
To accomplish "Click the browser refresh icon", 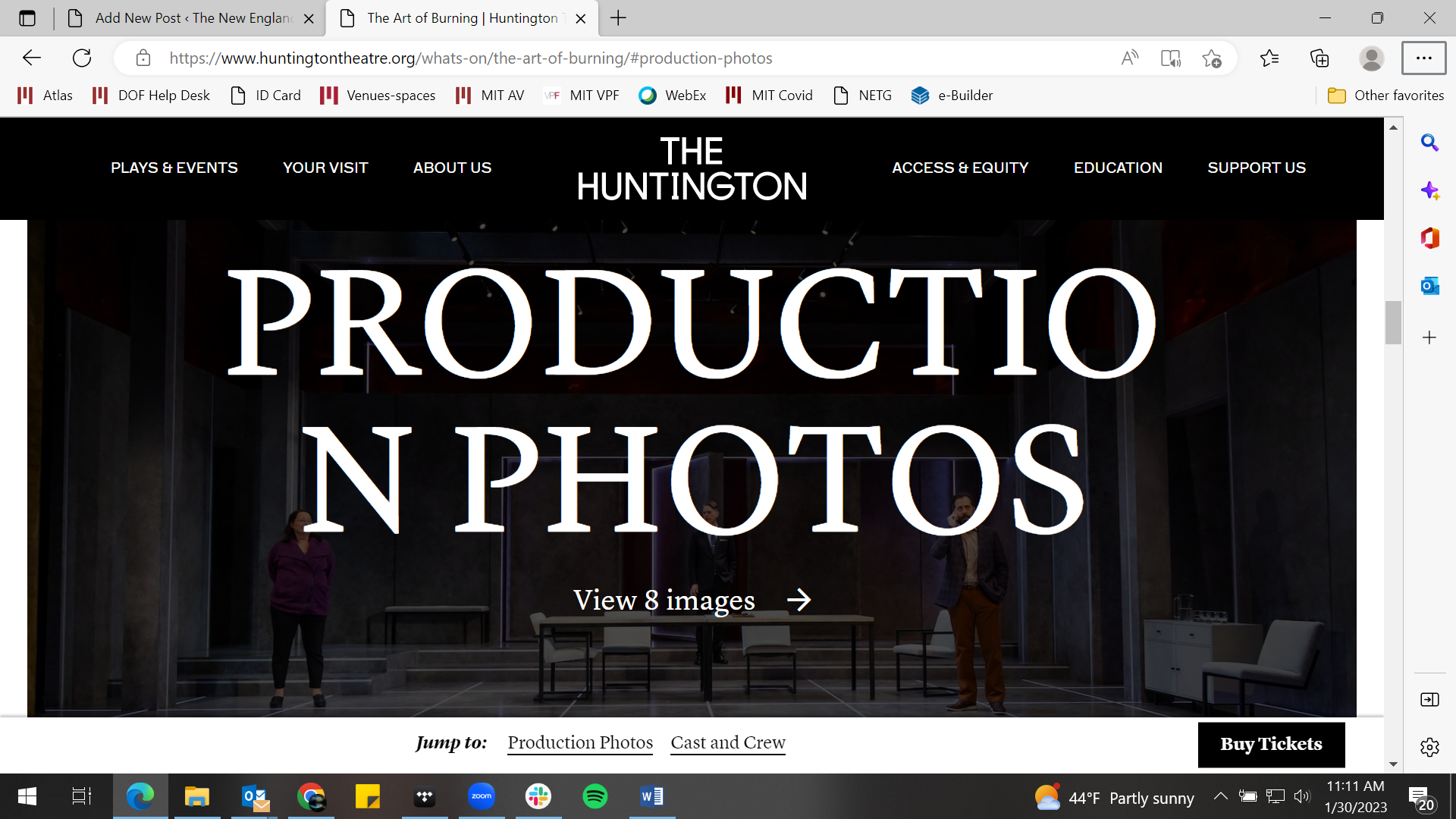I will pyautogui.click(x=82, y=58).
